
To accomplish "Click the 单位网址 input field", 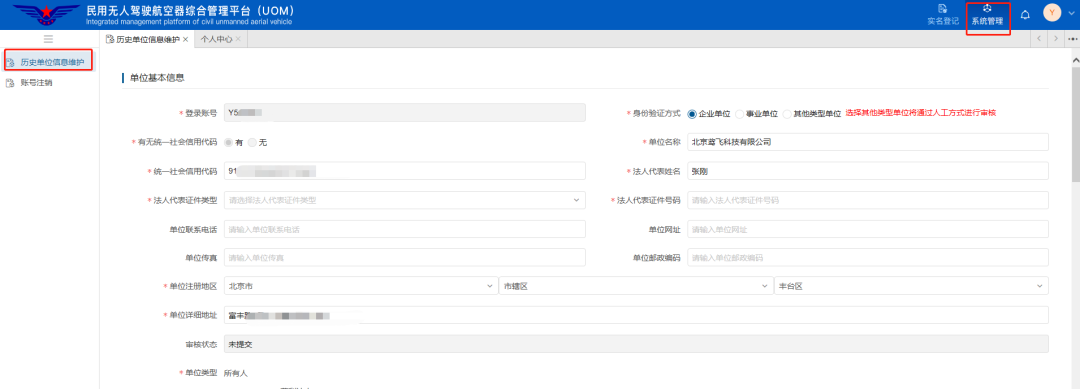I will point(868,229).
